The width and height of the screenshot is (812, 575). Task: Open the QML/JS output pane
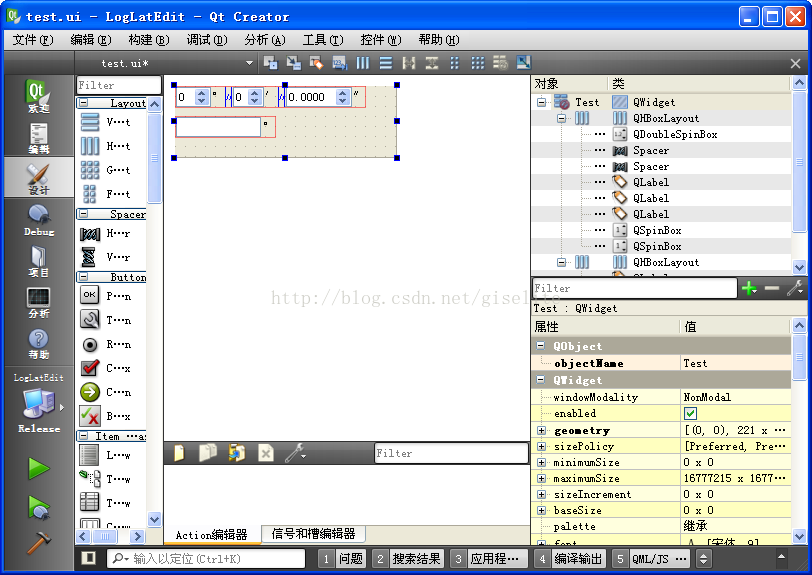pyautogui.click(x=650, y=559)
